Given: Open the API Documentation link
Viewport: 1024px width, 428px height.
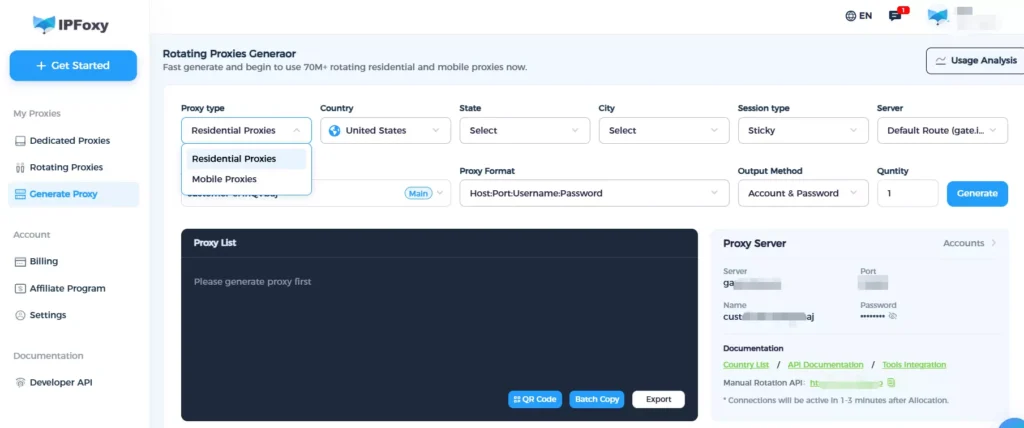Looking at the screenshot, I should [x=826, y=365].
